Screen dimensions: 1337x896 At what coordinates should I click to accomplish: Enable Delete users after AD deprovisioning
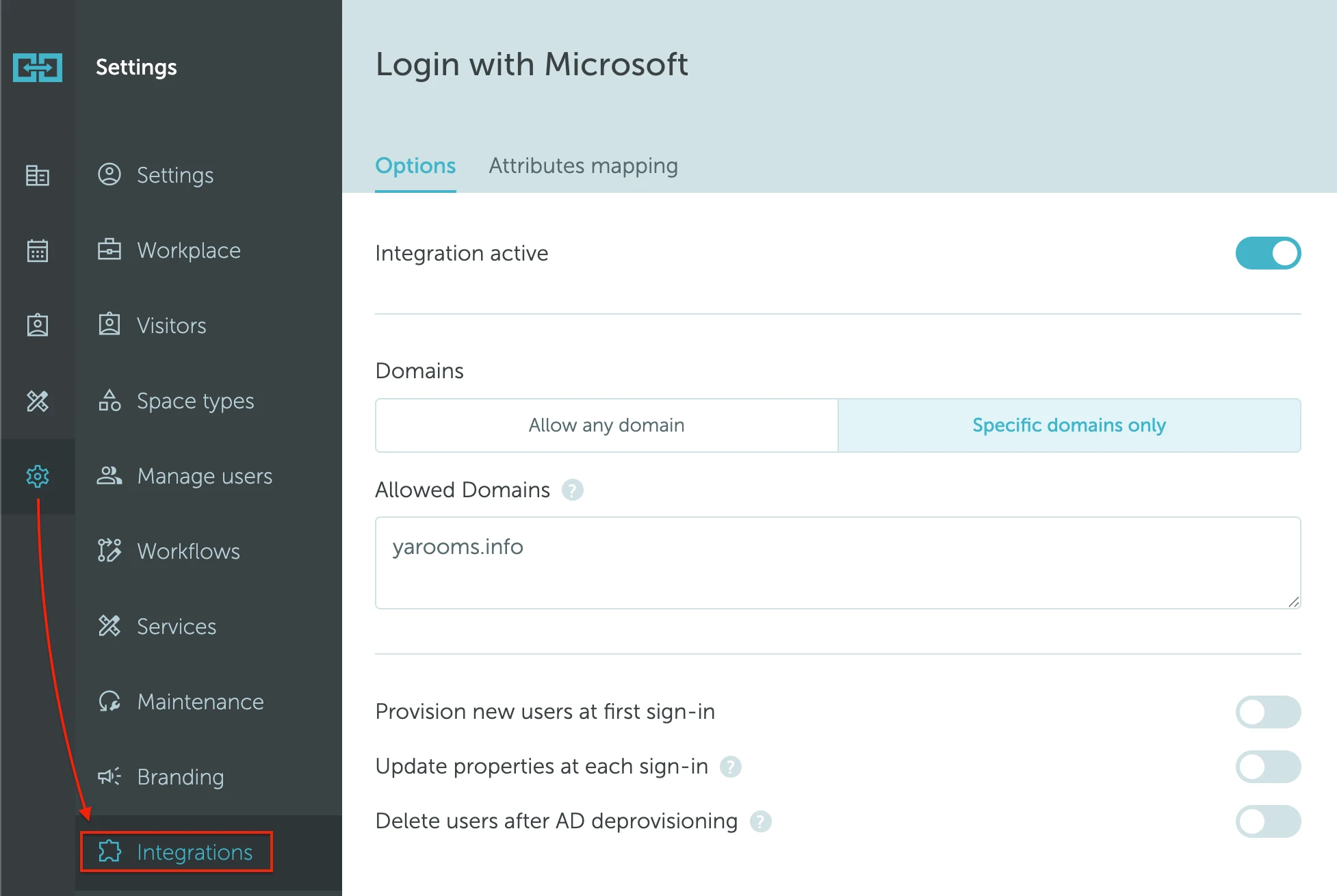[1268, 821]
